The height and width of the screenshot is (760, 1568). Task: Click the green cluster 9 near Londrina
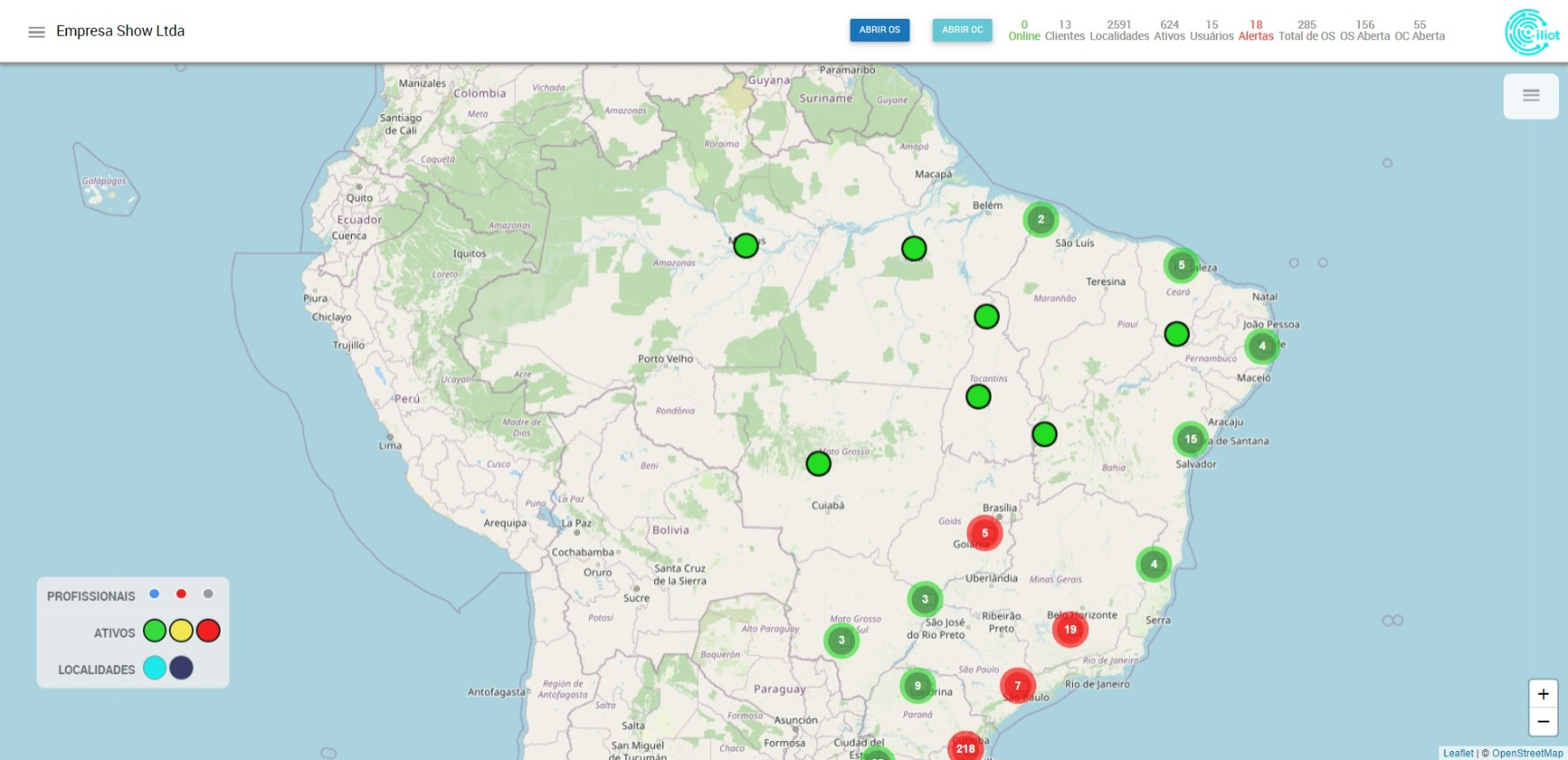(x=918, y=686)
